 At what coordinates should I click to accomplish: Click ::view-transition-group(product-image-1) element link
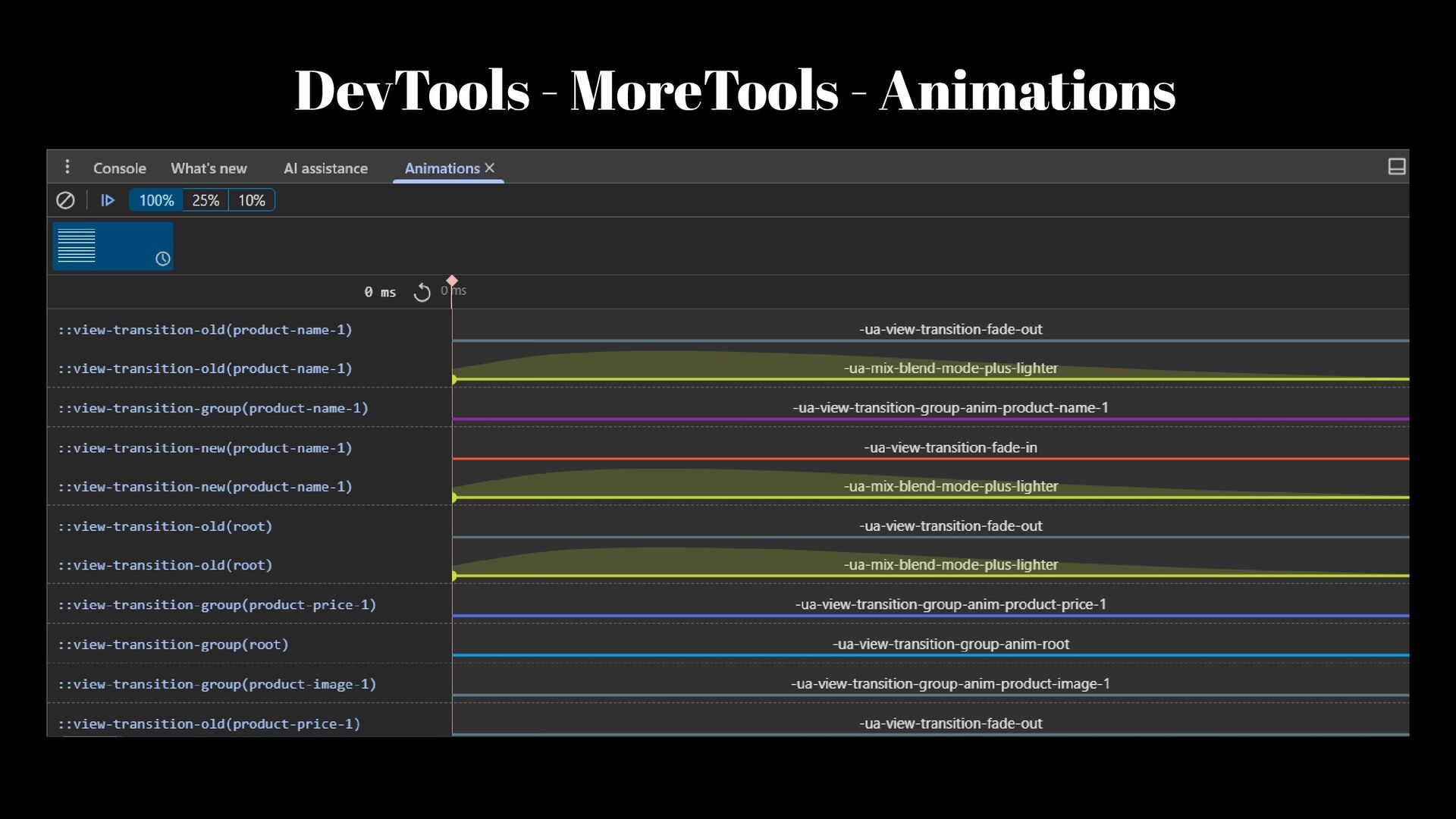[x=217, y=684]
